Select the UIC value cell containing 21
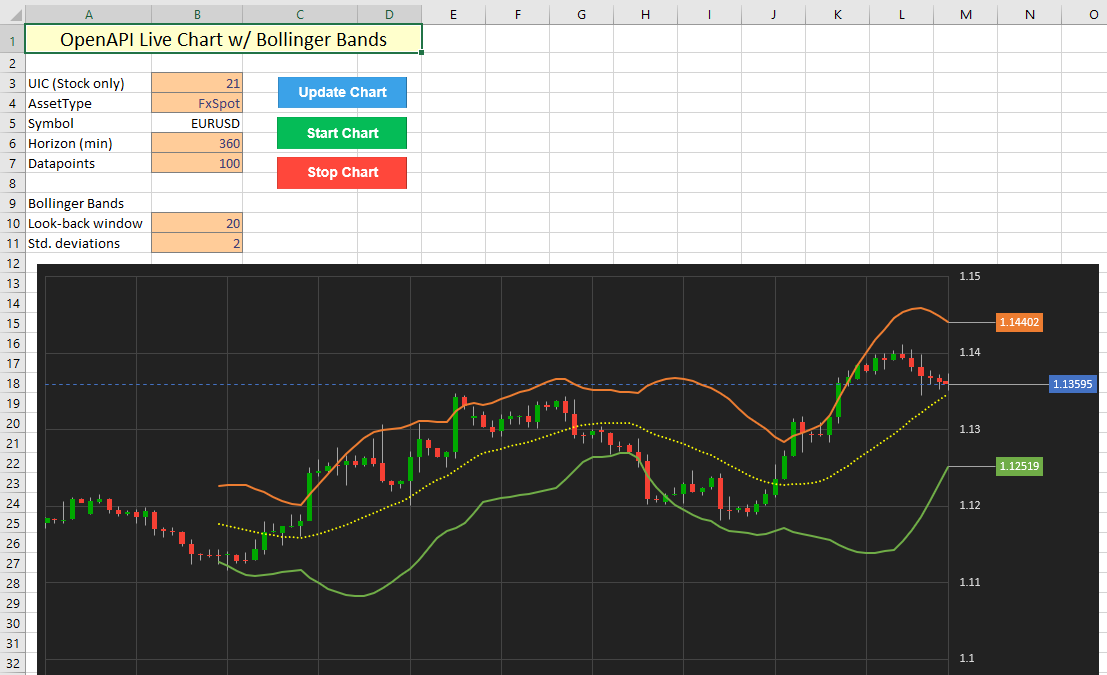This screenshot has height=675, width=1107. 197,83
